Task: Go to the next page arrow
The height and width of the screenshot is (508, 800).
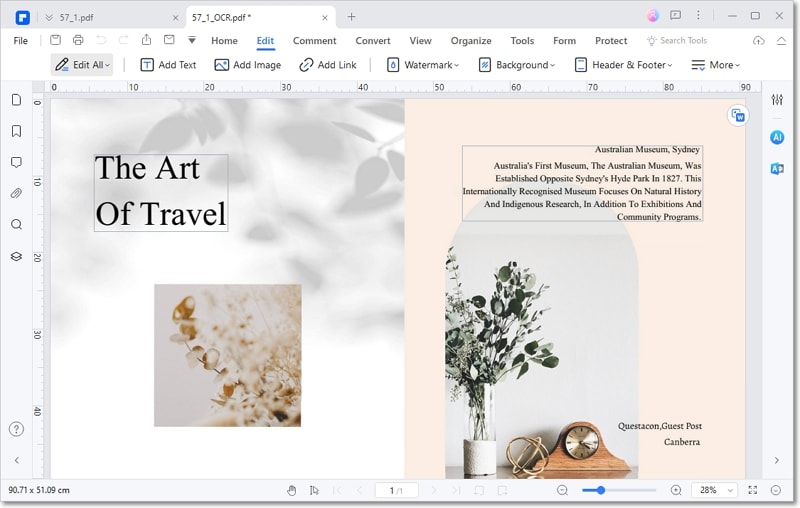Action: point(434,491)
